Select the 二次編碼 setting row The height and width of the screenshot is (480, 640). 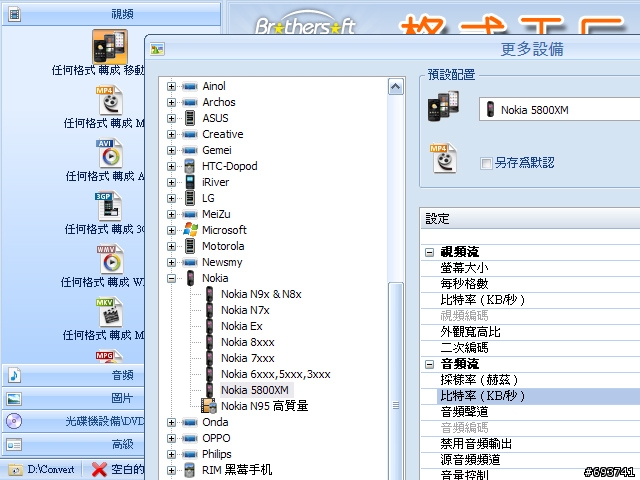click(x=530, y=348)
